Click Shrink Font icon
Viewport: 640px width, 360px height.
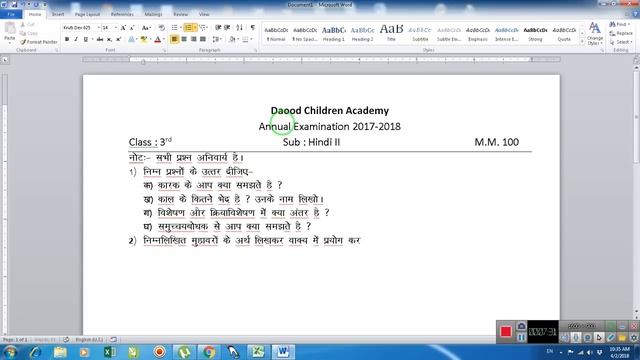coord(132,28)
